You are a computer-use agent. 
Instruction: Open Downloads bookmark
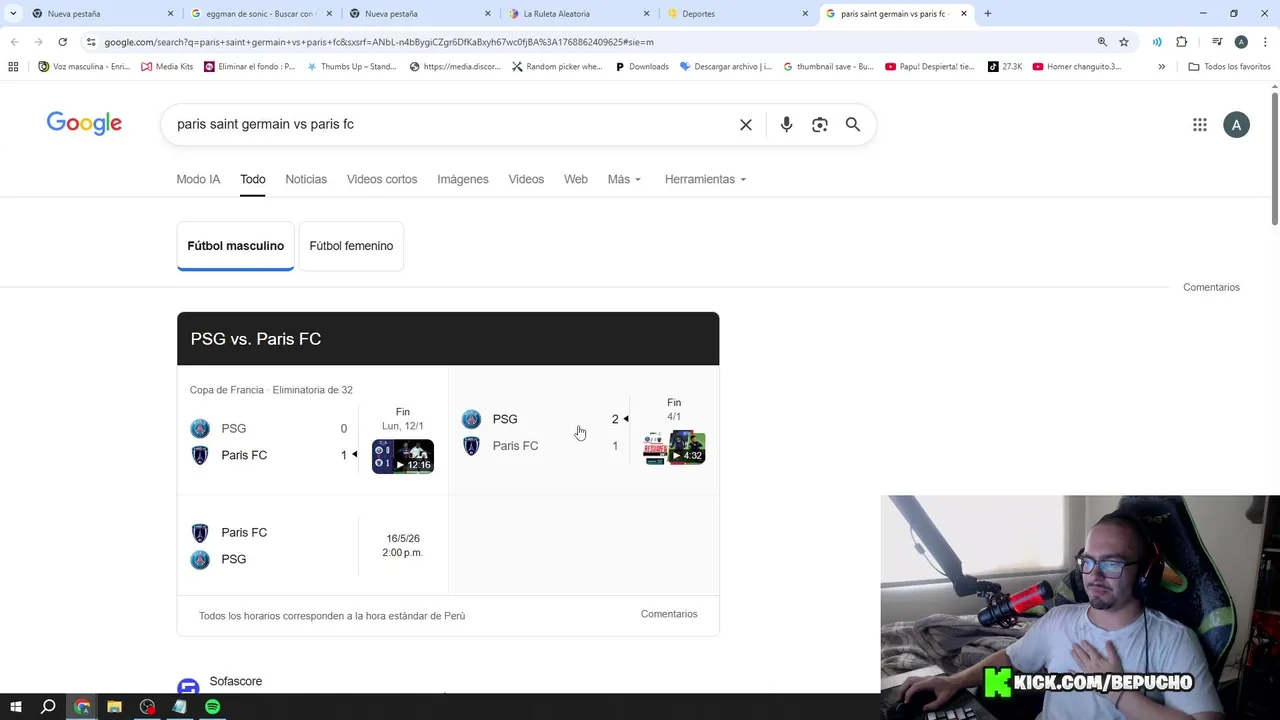tap(642, 67)
